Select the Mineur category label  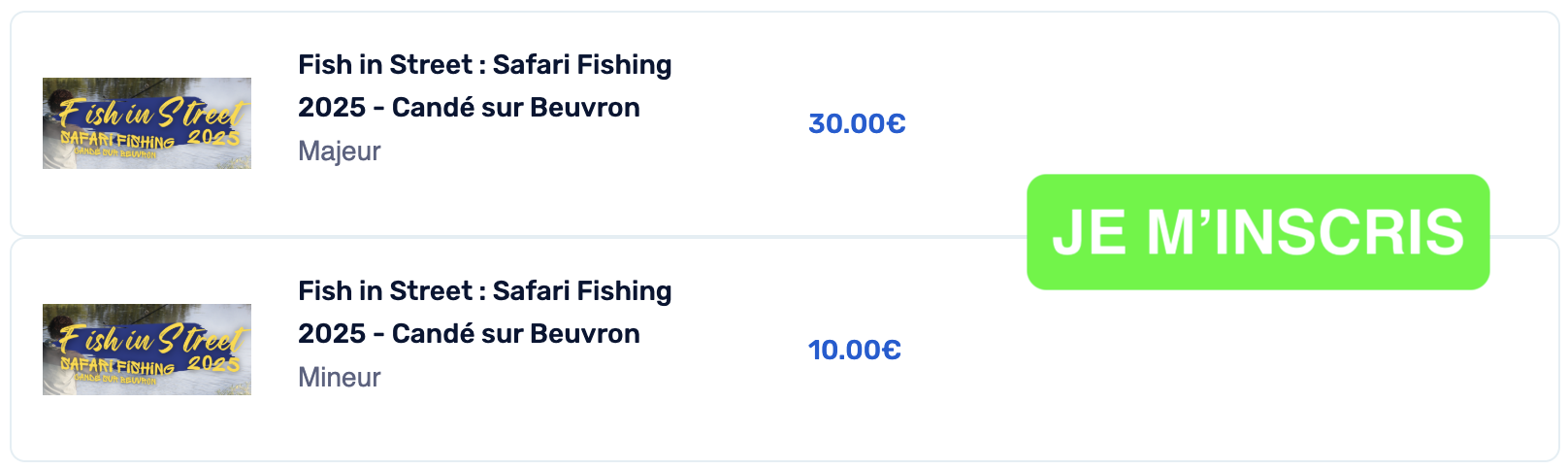coord(340,378)
